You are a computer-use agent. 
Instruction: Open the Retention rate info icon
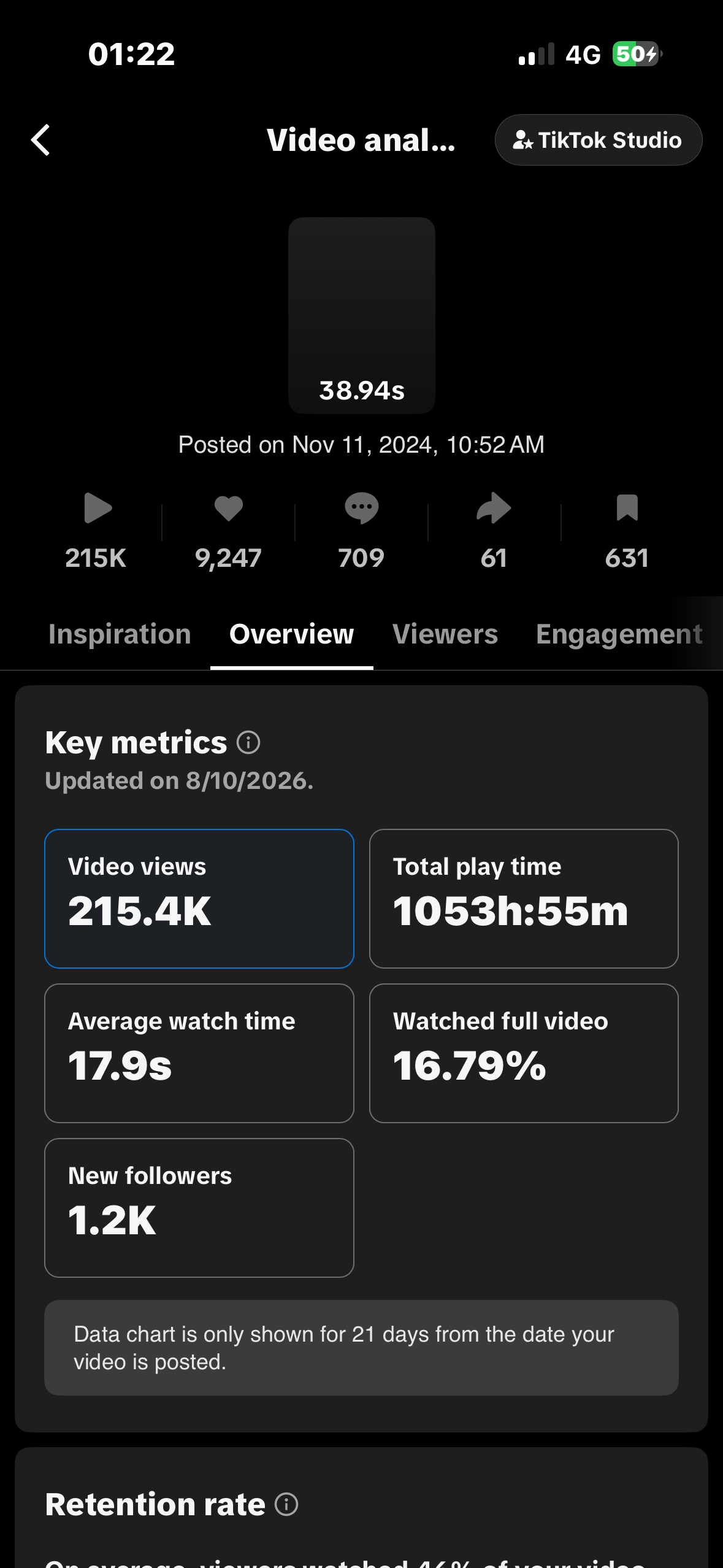[286, 1504]
